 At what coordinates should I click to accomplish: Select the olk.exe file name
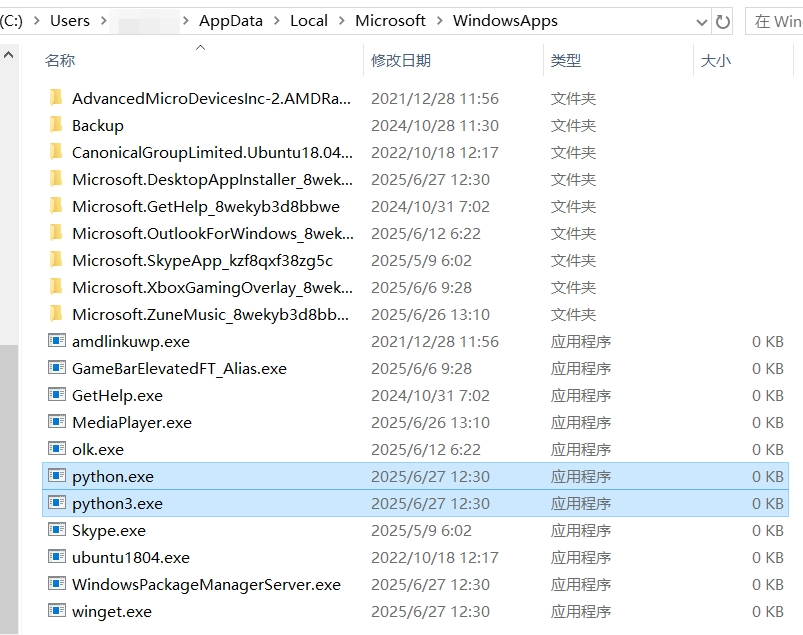[98, 450]
